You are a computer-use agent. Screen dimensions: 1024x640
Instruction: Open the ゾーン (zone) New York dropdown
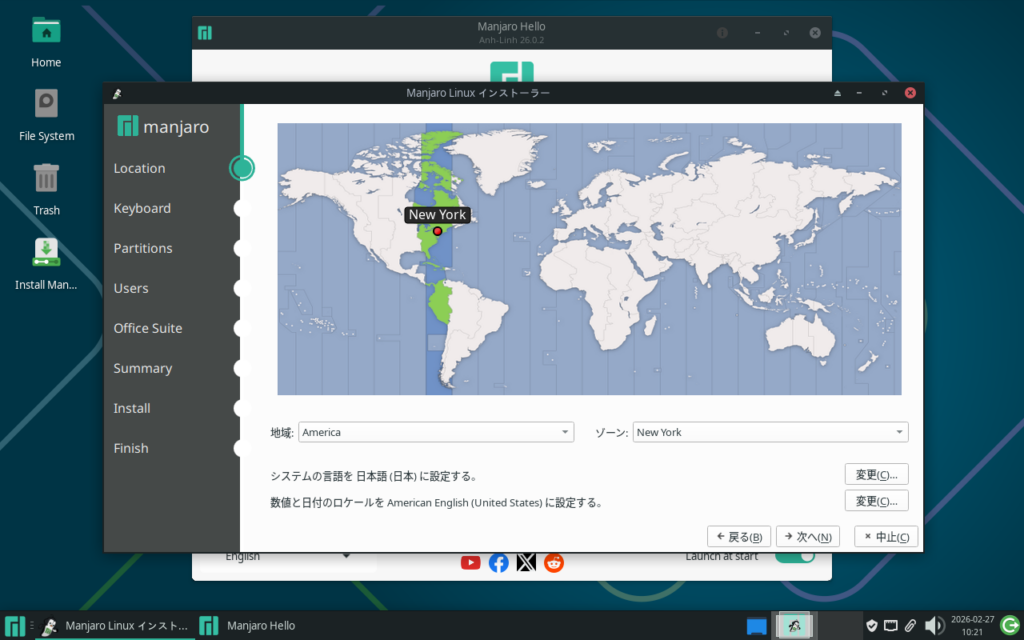tap(770, 432)
